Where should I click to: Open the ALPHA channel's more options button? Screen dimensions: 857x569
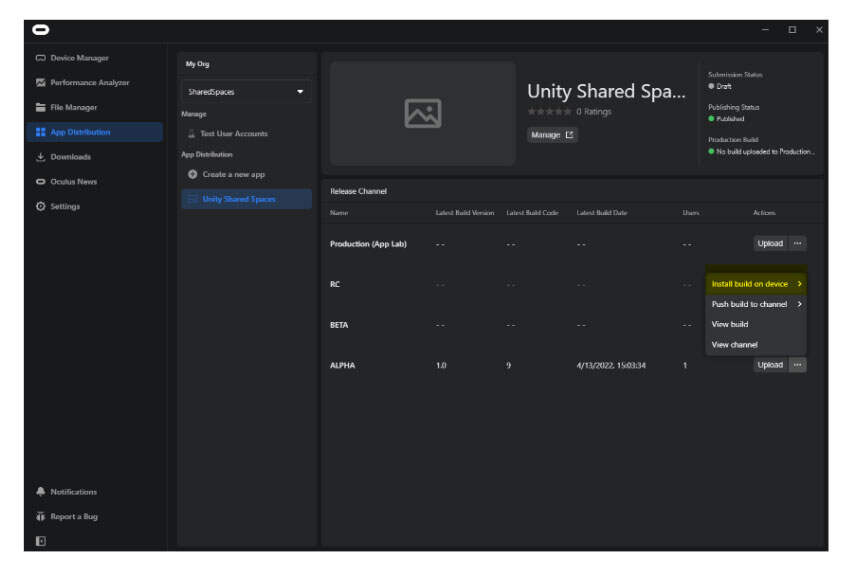pos(797,365)
